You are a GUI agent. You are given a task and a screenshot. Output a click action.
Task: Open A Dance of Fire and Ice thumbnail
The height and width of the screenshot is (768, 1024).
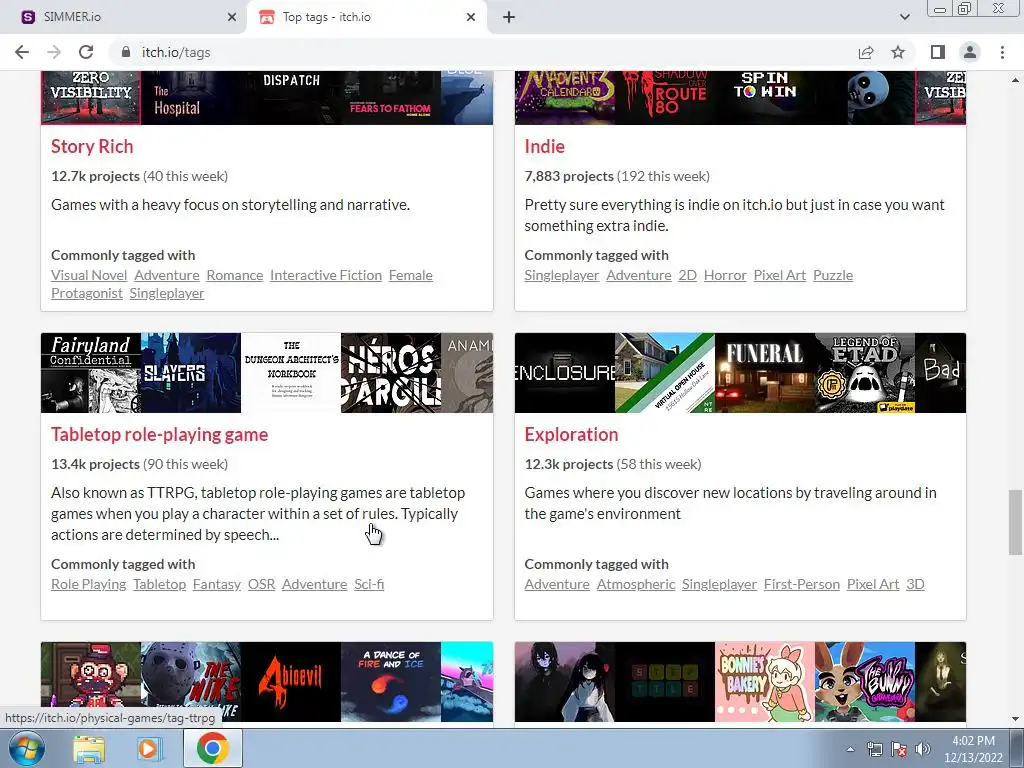pyautogui.click(x=391, y=682)
